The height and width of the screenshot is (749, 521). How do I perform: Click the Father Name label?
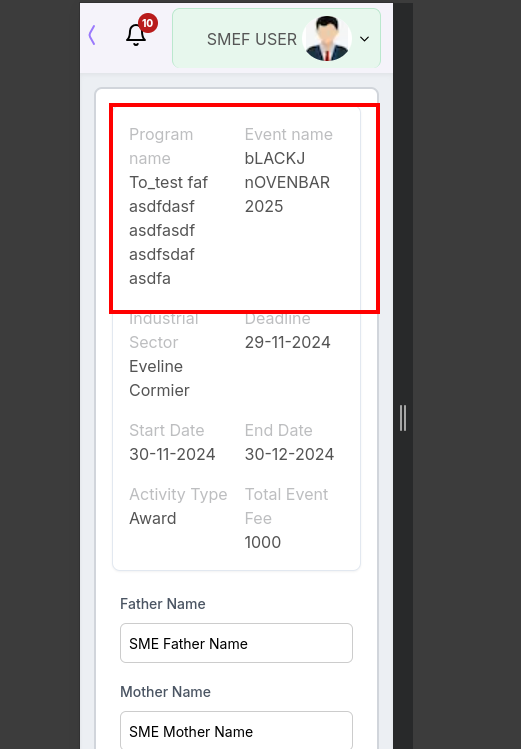pyautogui.click(x=163, y=604)
